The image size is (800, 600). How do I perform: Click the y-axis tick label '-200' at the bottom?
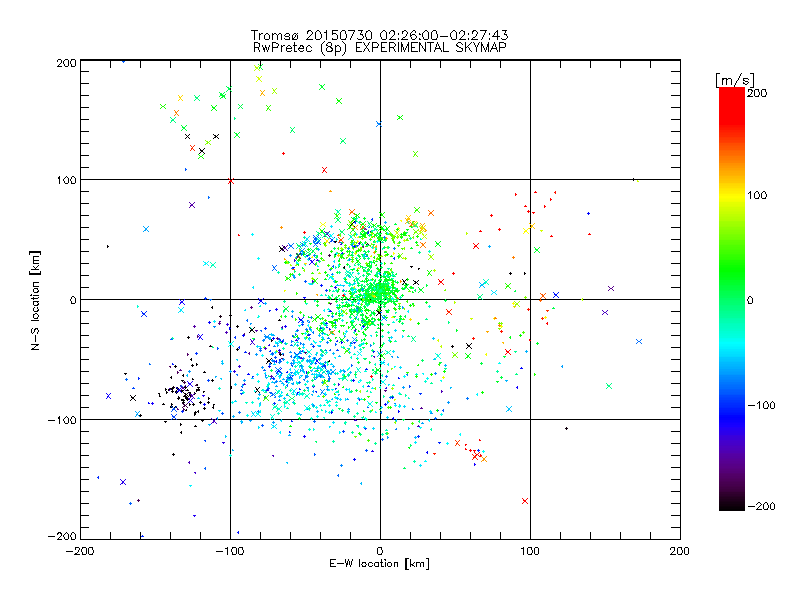62,536
